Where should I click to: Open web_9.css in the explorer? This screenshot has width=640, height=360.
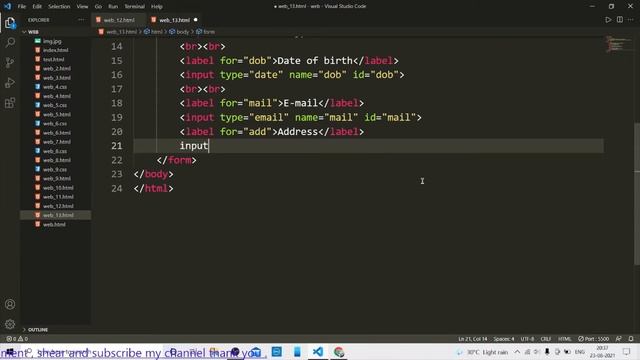(x=56, y=169)
